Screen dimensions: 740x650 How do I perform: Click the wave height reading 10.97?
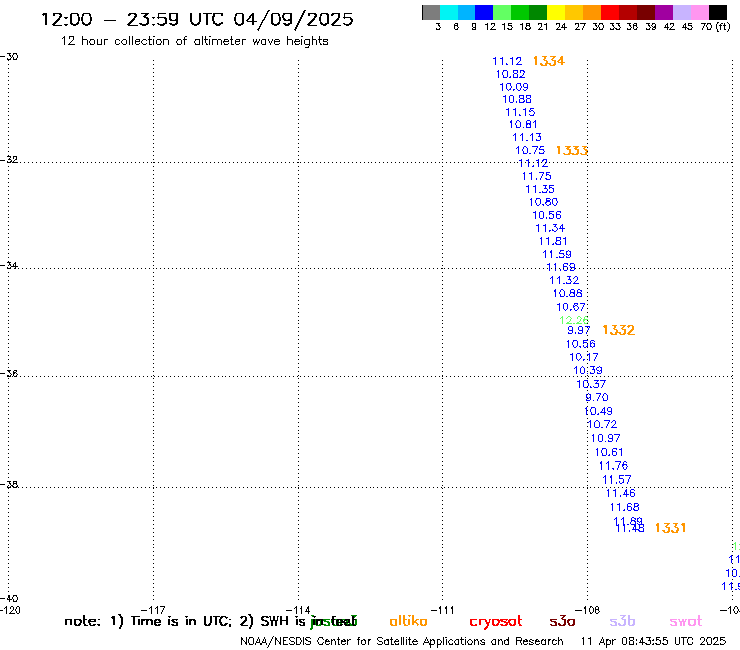tap(605, 439)
